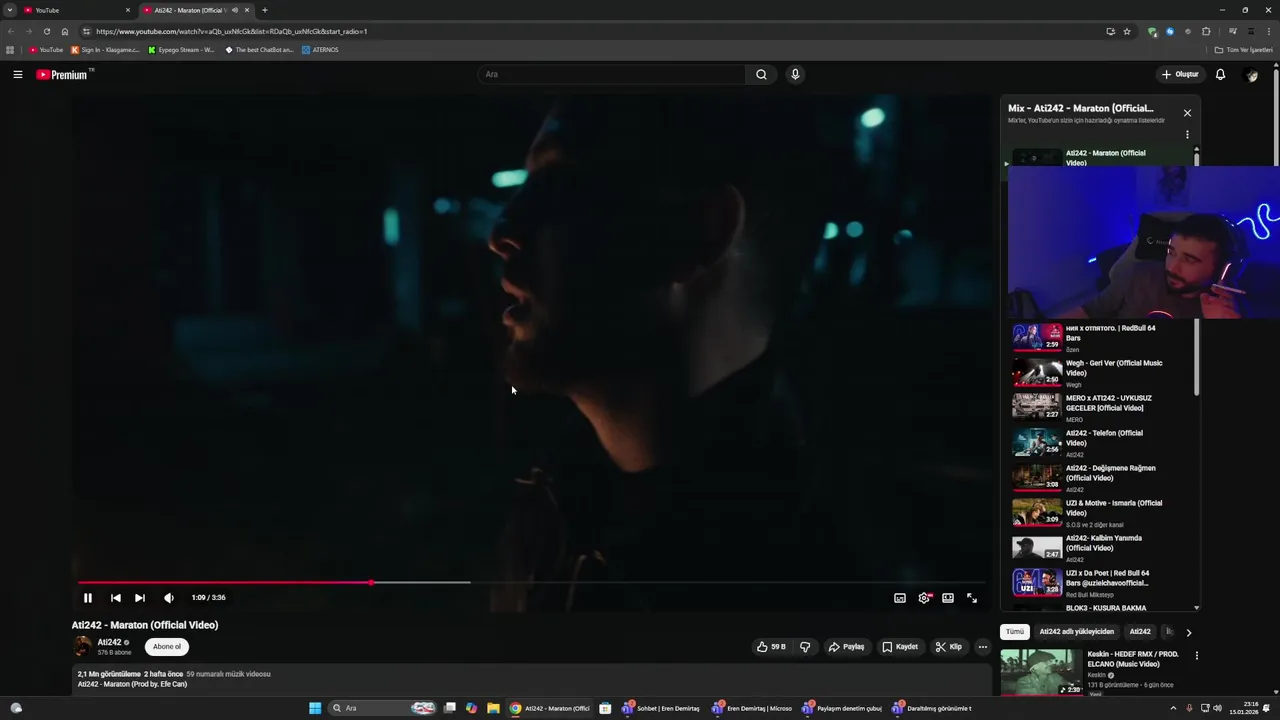
Task: Open YouTube notifications bell
Action: [x=1220, y=74]
